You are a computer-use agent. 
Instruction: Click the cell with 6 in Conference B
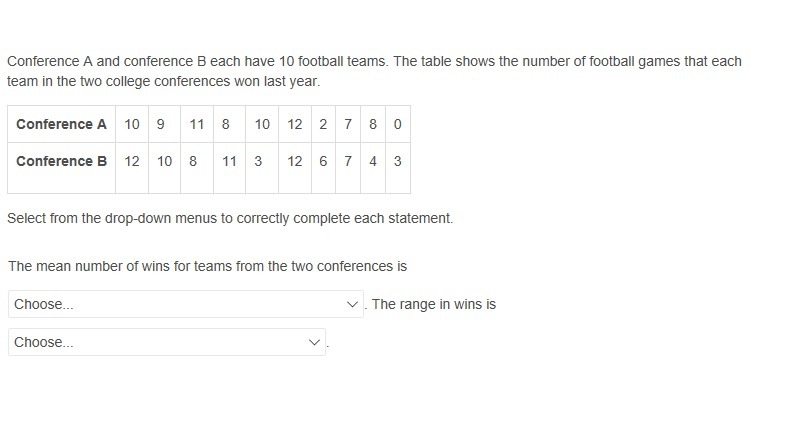click(323, 168)
